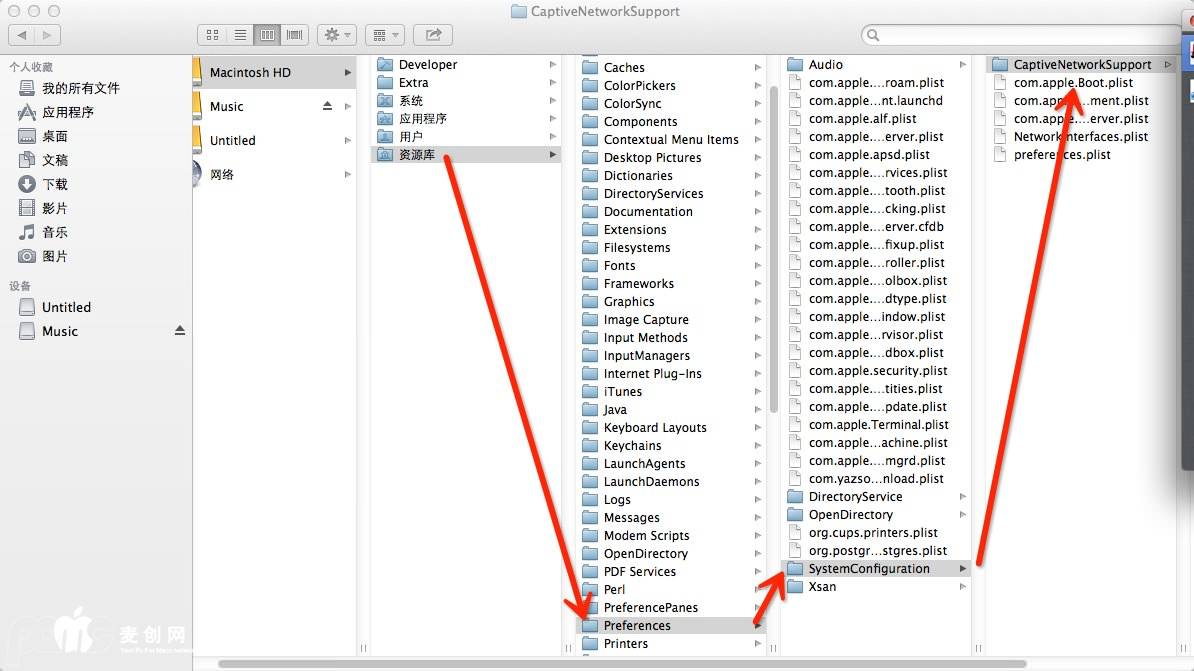Open 下载 folder in the sidebar
1194x671 pixels.
point(55,184)
